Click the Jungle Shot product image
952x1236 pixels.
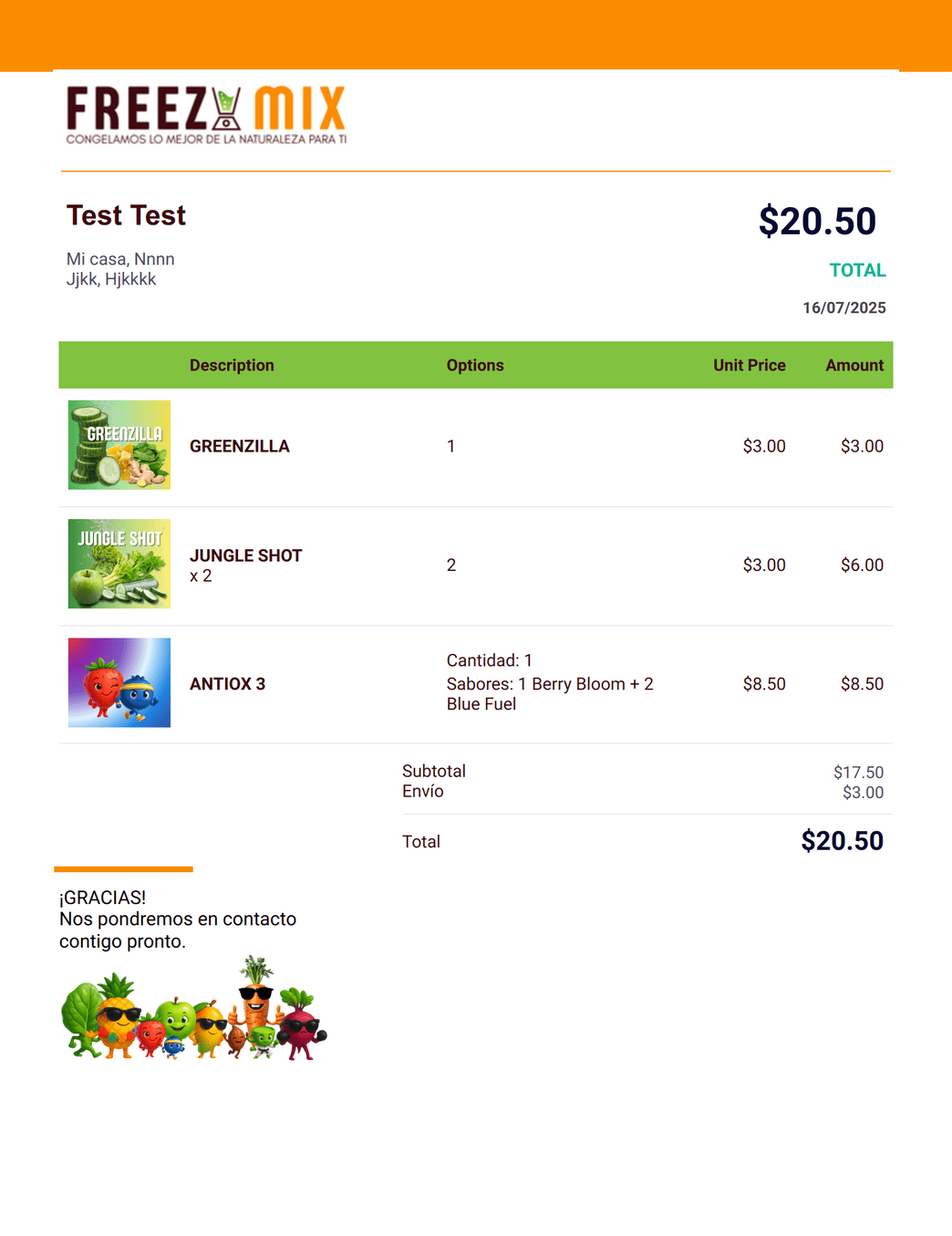(119, 564)
